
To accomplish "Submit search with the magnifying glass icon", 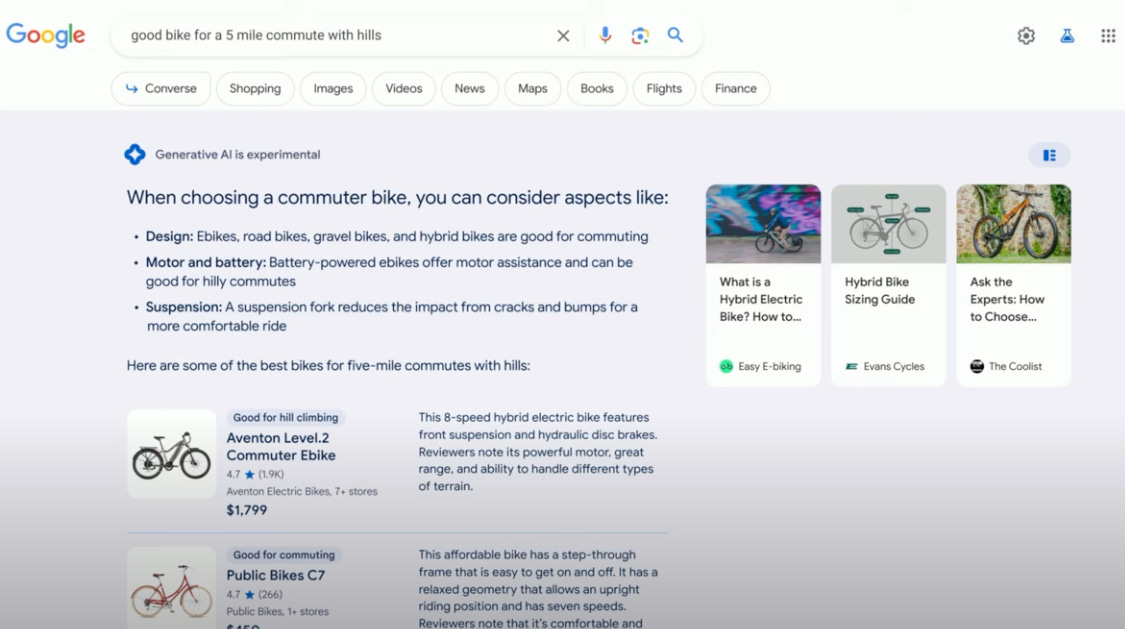I will (675, 35).
